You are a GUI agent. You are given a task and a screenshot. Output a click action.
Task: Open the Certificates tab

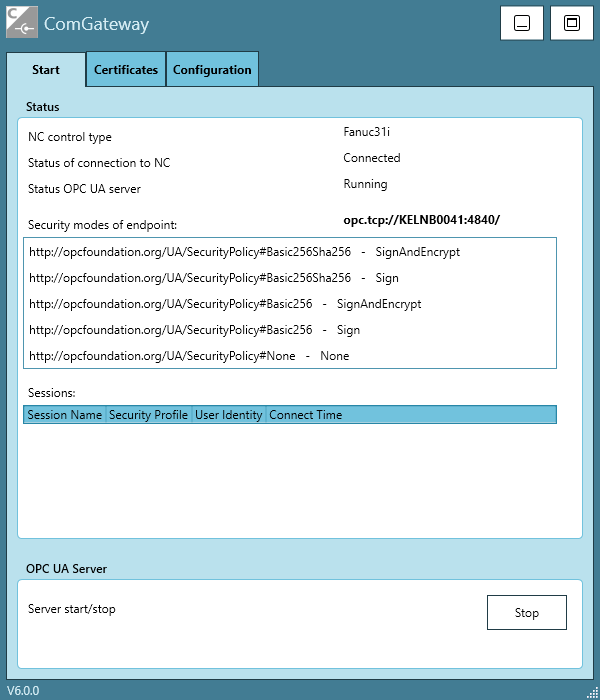126,70
